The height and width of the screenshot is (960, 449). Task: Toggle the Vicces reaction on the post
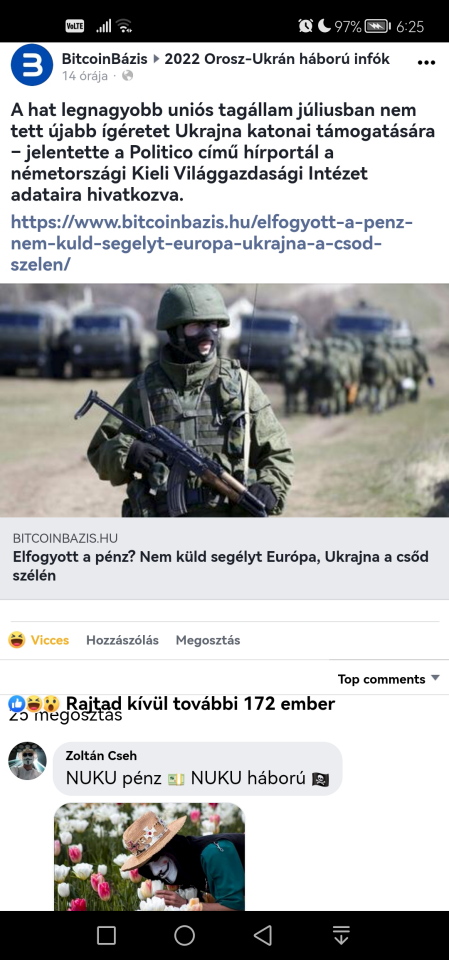pyautogui.click(x=39, y=640)
